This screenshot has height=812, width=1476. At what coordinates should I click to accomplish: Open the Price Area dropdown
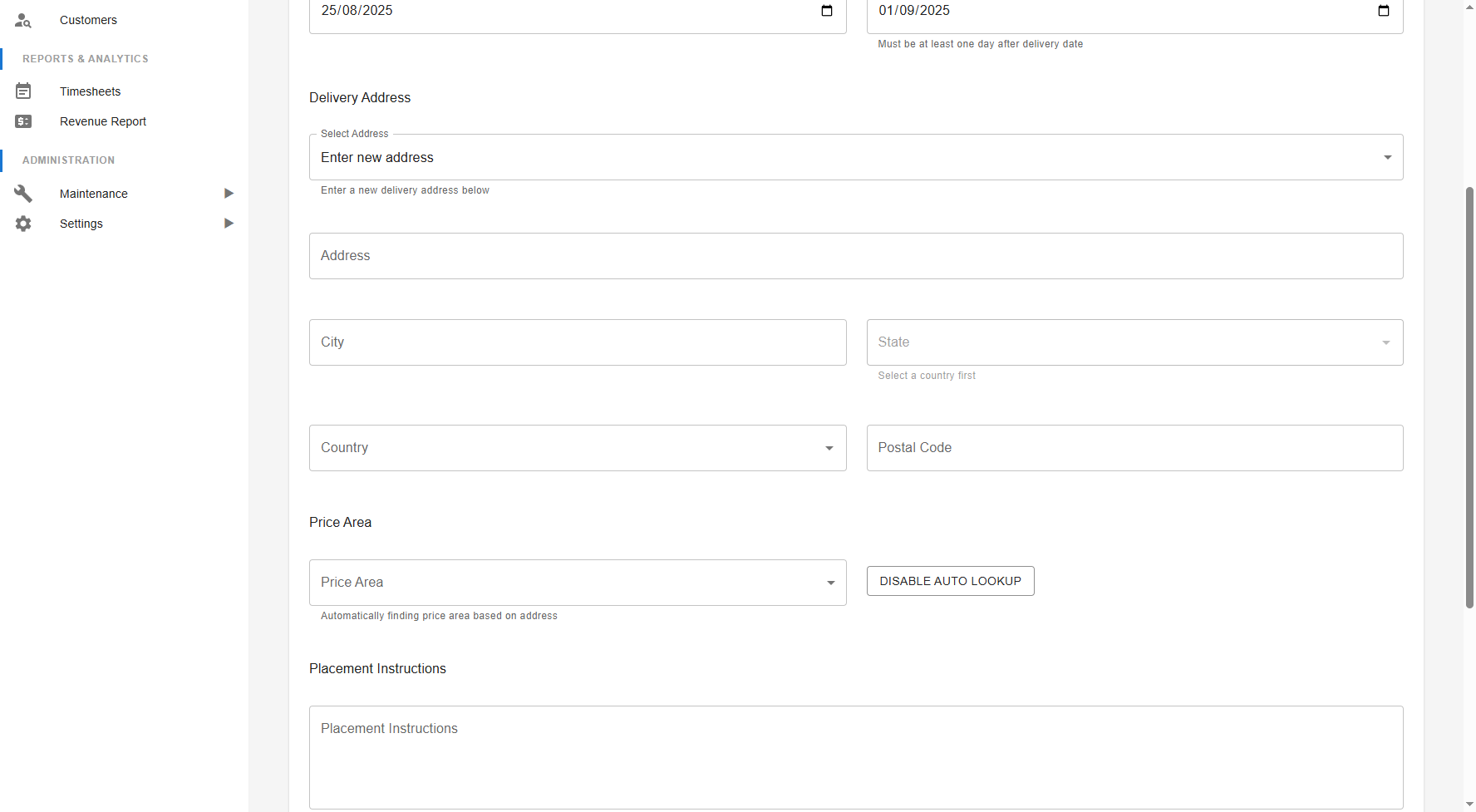click(x=577, y=583)
